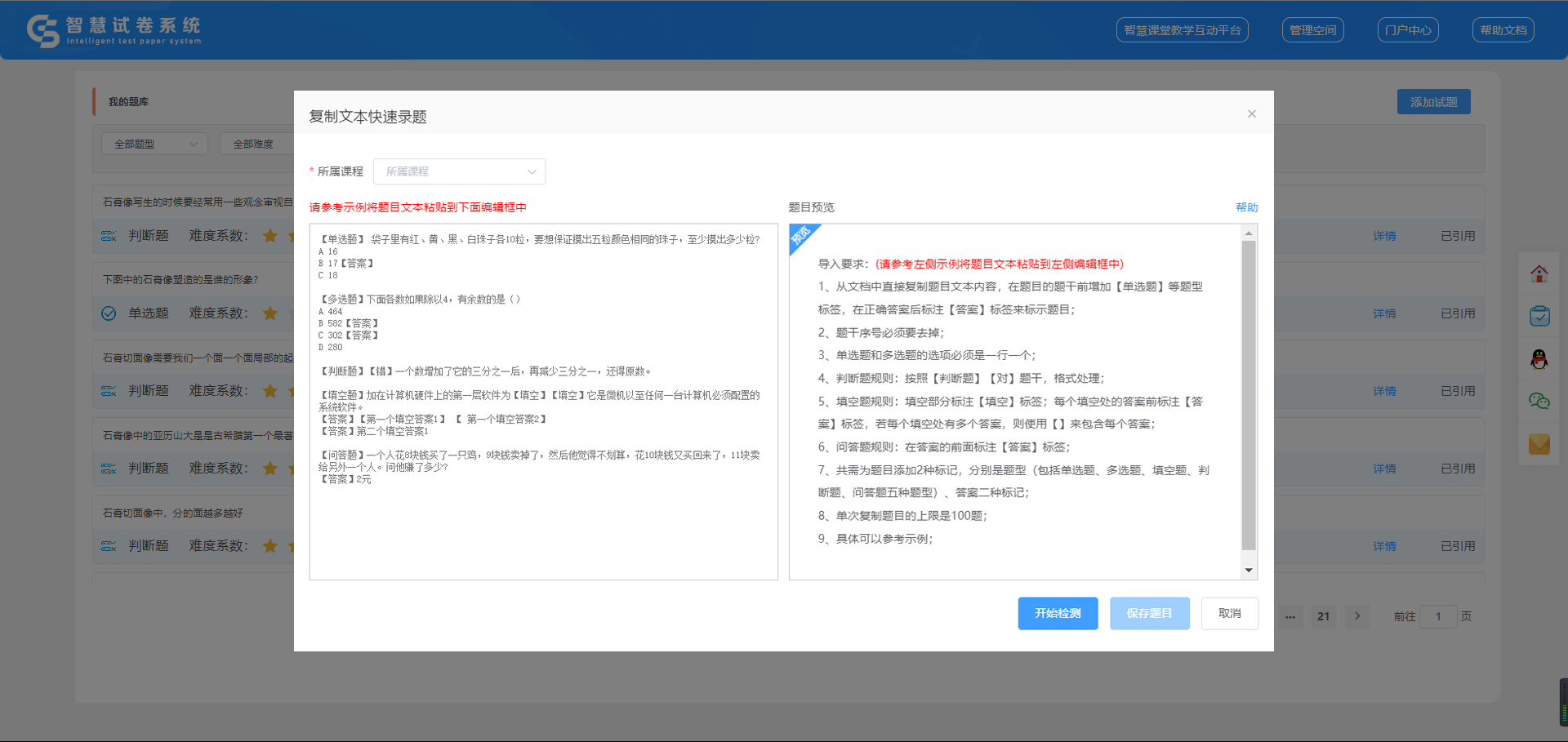Open the WeChat icon in sidebar
Viewport: 1568px width, 742px height.
pos(1539,401)
